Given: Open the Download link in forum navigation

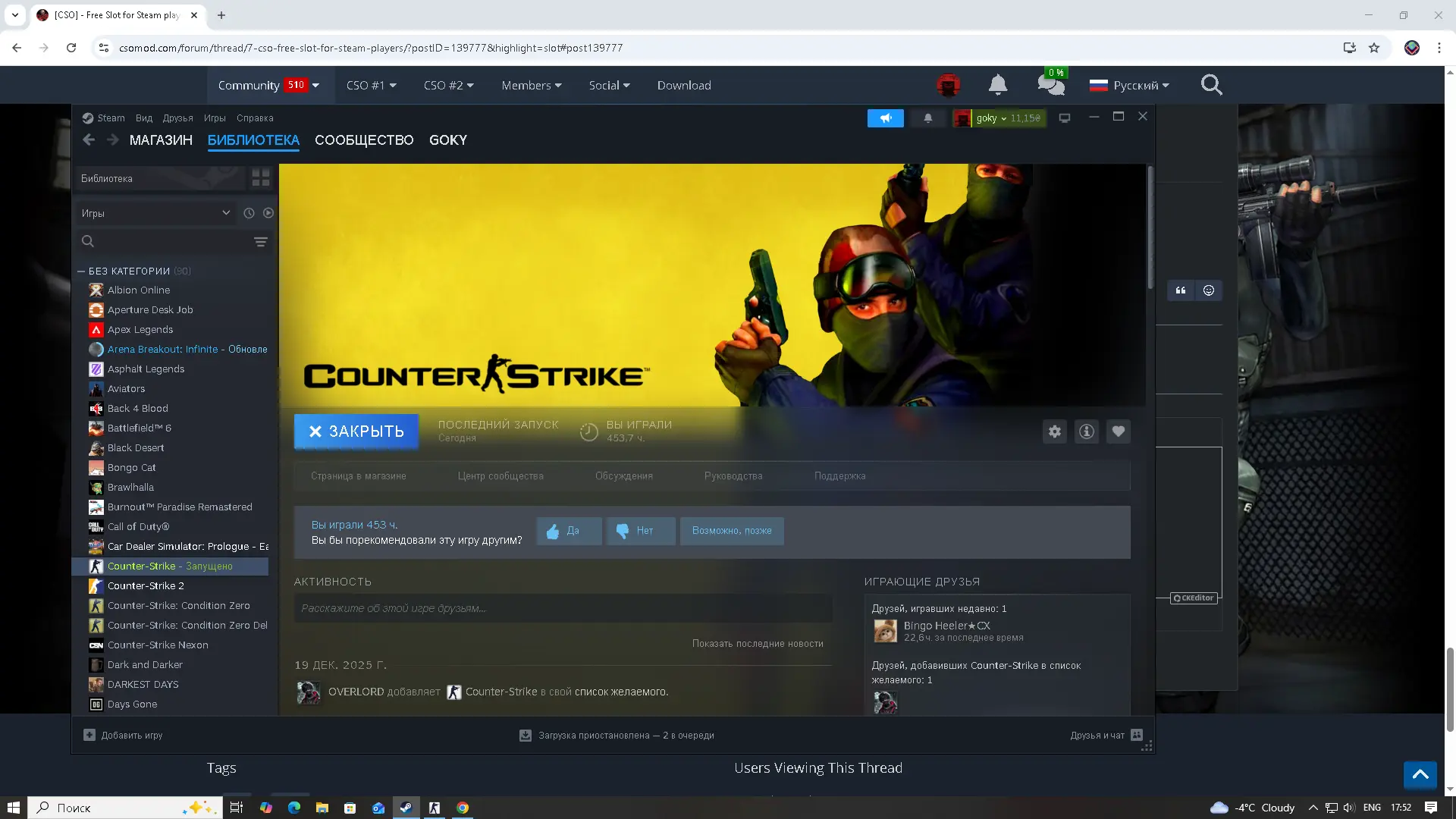Looking at the screenshot, I should 684,85.
